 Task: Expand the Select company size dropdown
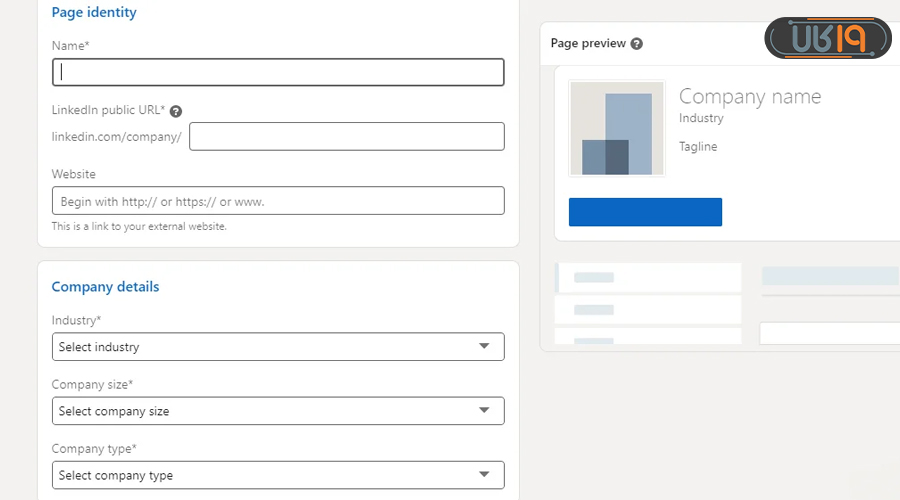click(x=278, y=411)
